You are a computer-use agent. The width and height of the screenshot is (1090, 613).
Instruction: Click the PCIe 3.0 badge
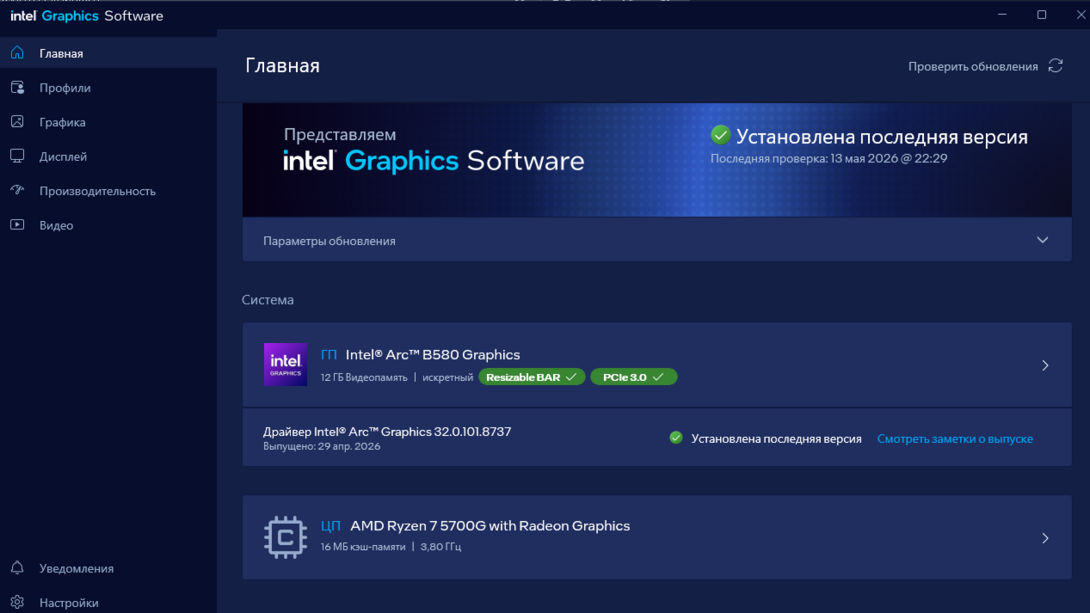633,377
